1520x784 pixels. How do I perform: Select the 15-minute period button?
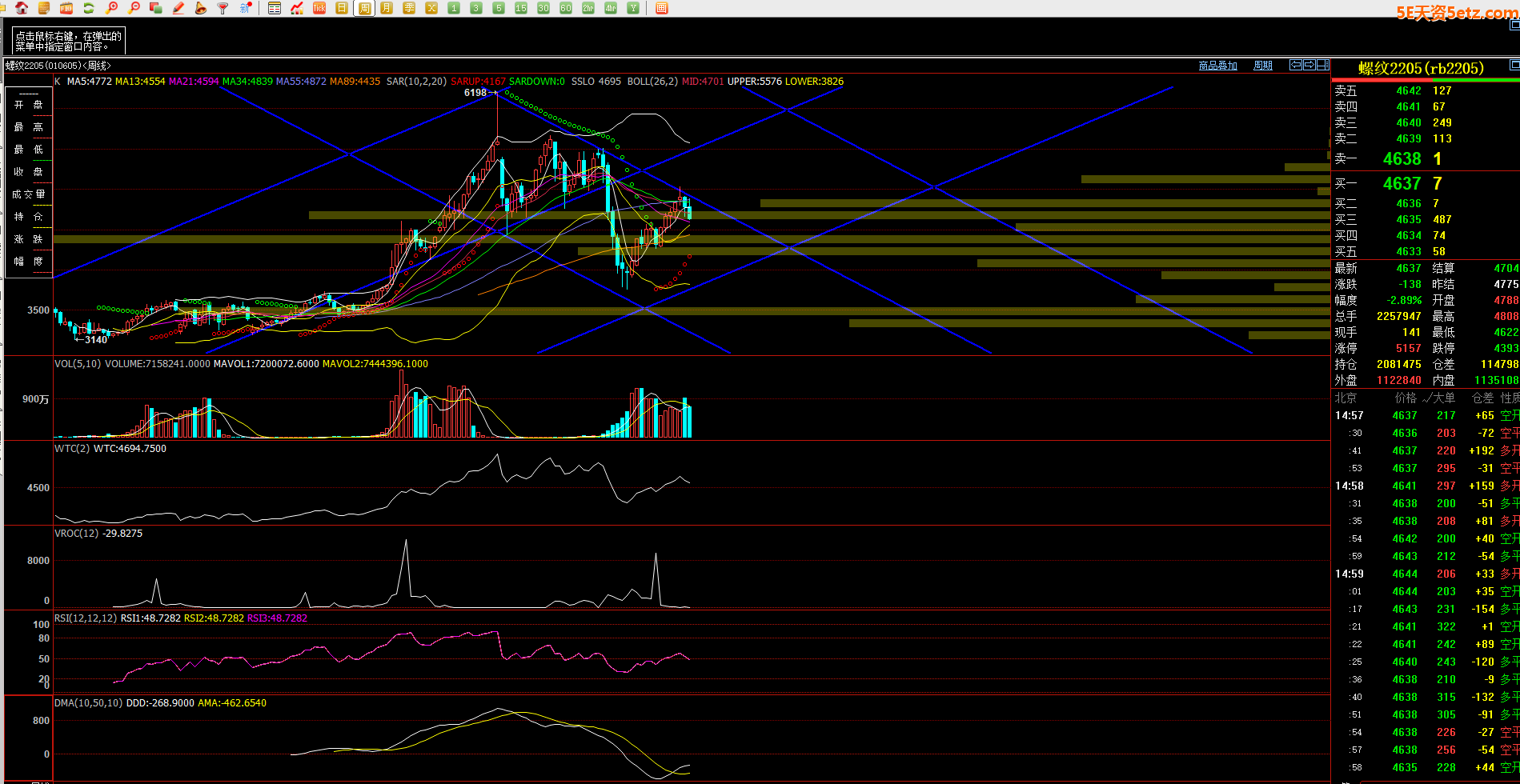[521, 8]
